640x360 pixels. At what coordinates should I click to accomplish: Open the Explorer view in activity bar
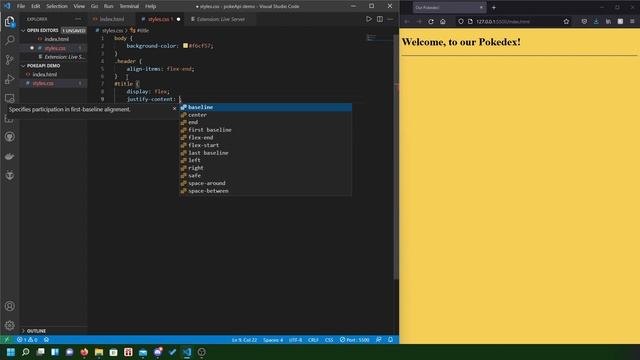pos(9,21)
